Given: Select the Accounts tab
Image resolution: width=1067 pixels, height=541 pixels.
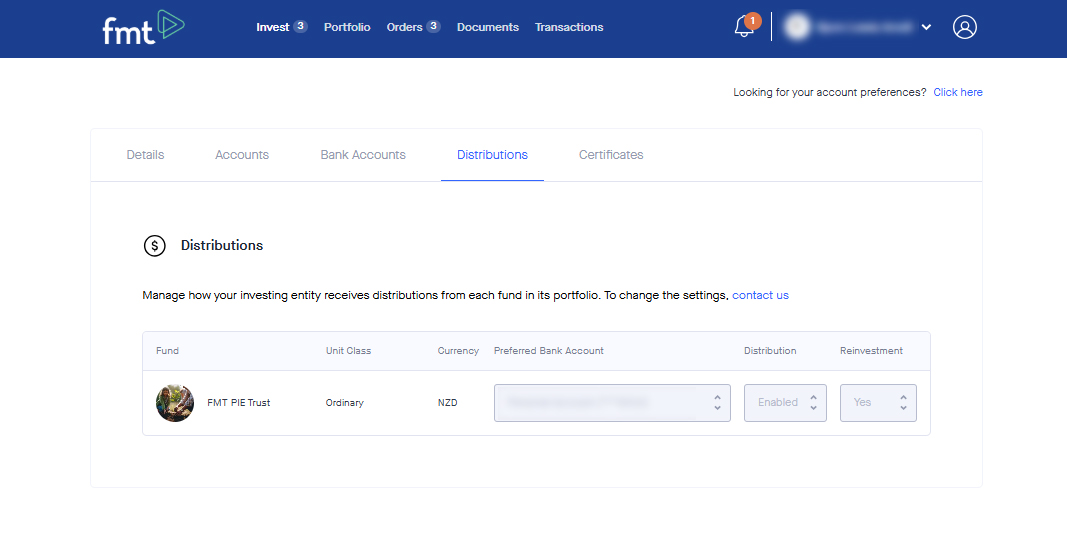Looking at the screenshot, I should pos(242,155).
